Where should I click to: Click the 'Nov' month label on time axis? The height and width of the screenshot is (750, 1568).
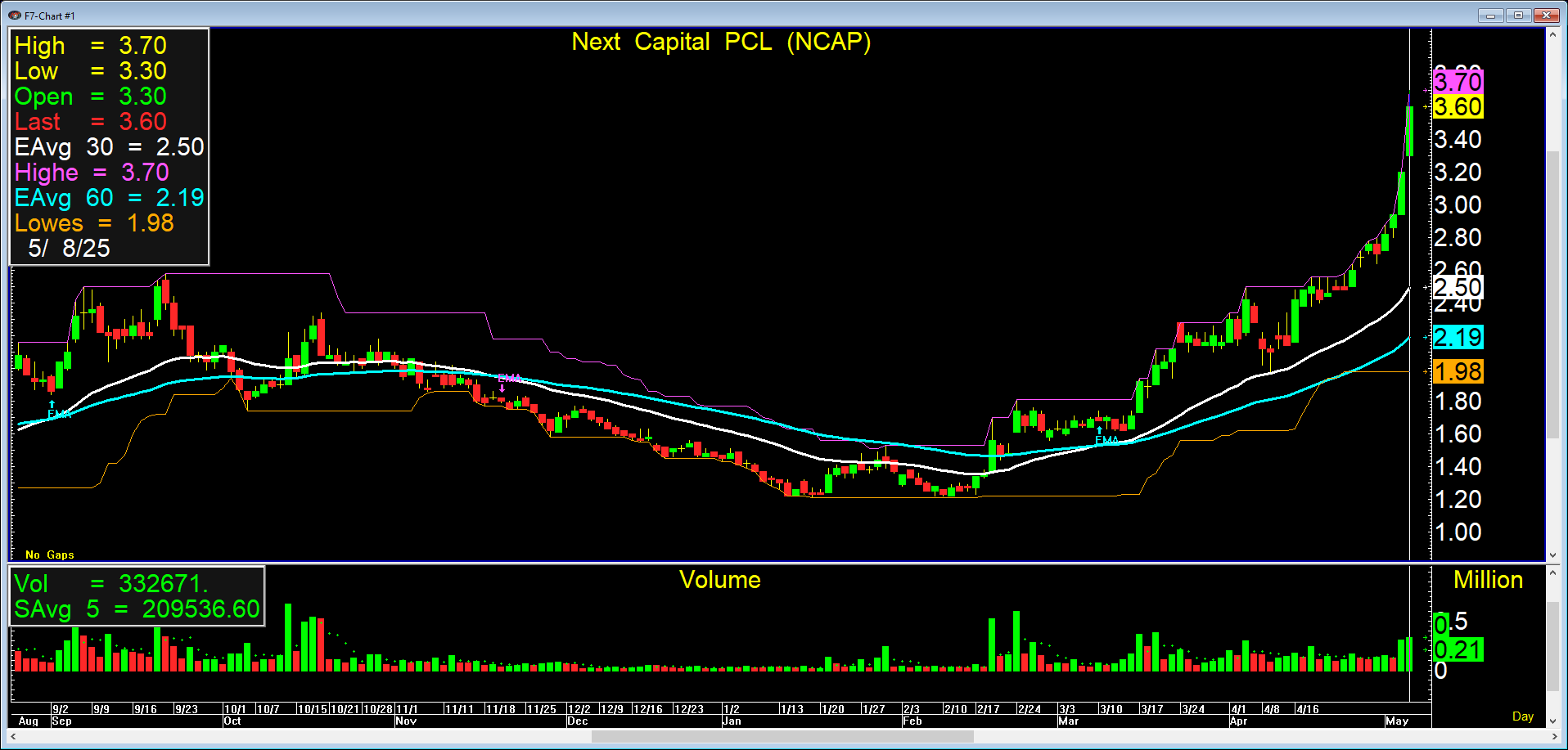click(x=406, y=721)
